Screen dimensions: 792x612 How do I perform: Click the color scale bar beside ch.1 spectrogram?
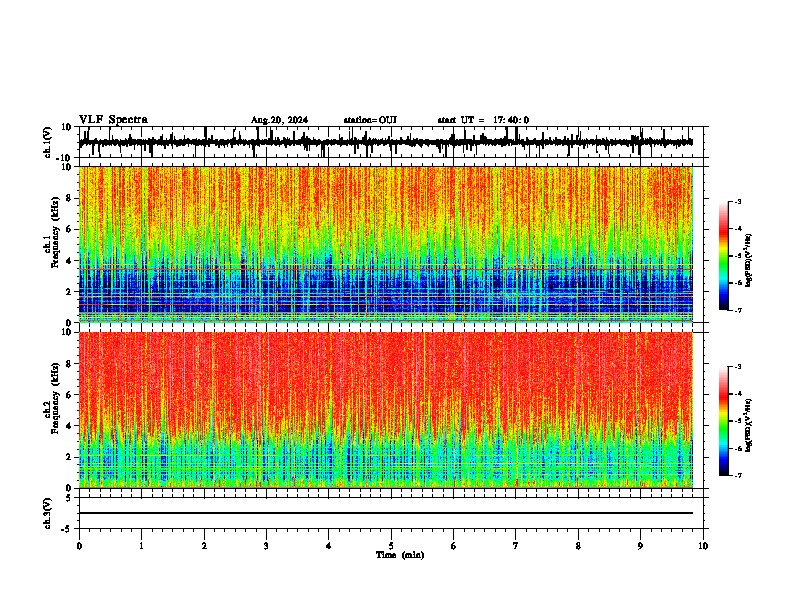[x=723, y=256]
